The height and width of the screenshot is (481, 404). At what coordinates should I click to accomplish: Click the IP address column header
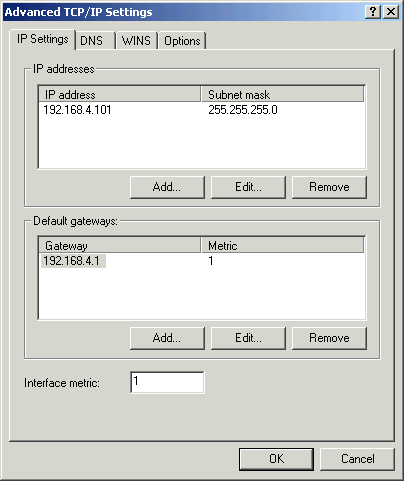click(x=120, y=95)
